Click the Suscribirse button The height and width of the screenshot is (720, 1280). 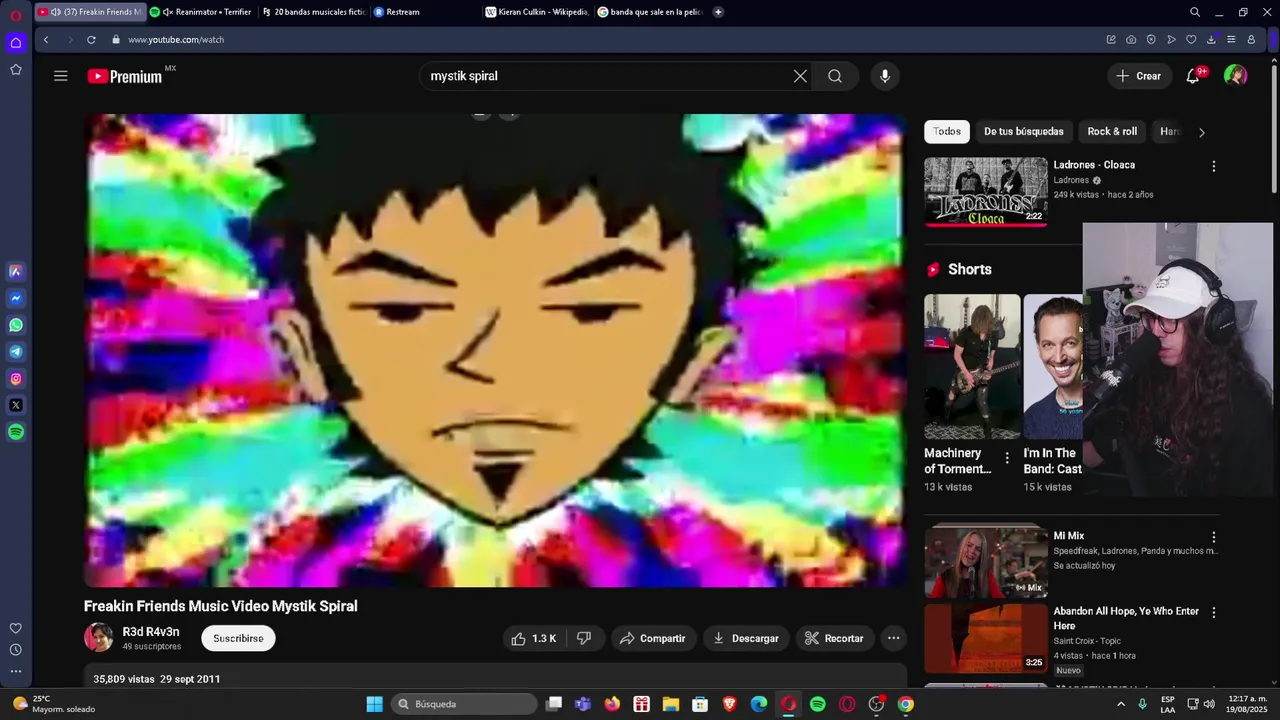tap(238, 638)
